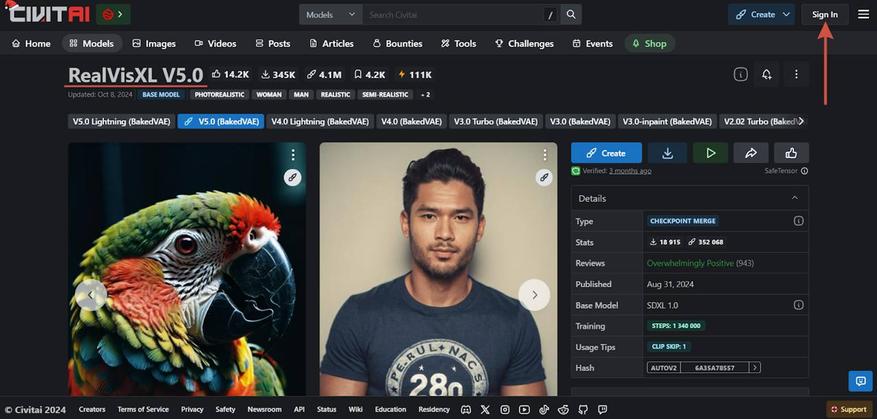This screenshot has height=419, width=877.
Task: Expand the hash list arrow next to 6A35A7855F
Action: pos(755,368)
